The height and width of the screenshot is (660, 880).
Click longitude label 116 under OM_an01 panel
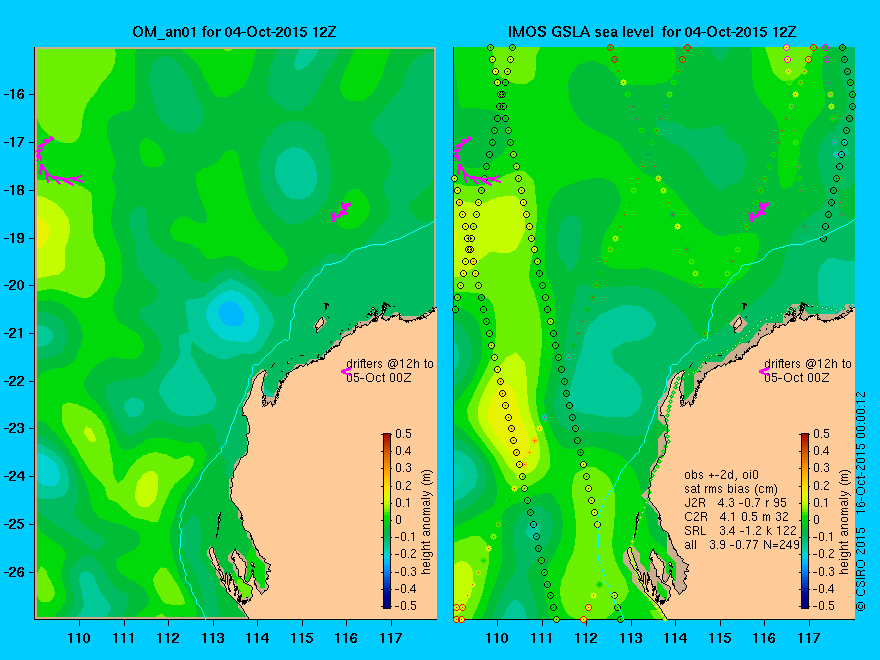[x=346, y=638]
